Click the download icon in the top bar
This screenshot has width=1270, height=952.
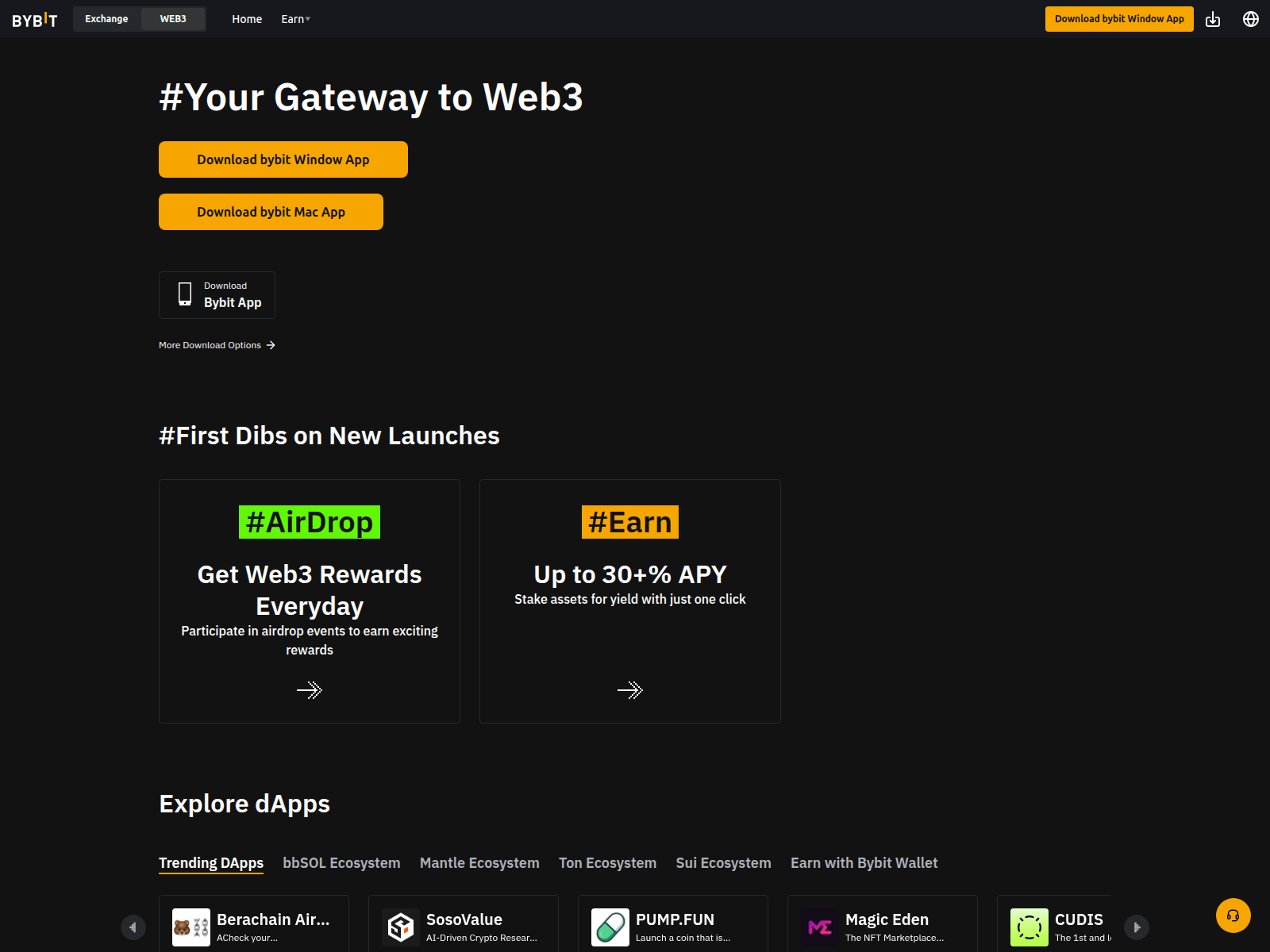(x=1213, y=18)
